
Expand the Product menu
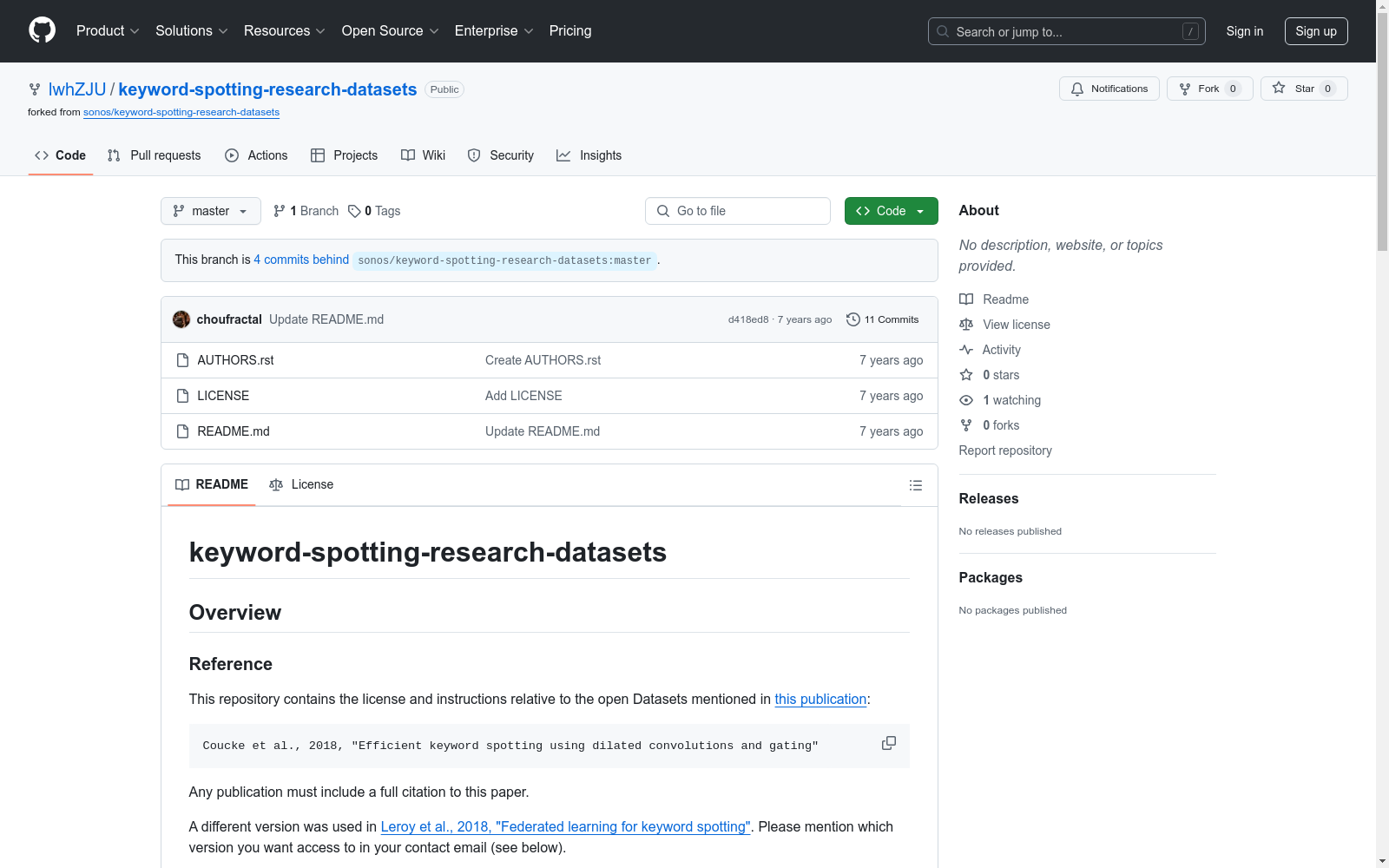(x=108, y=31)
